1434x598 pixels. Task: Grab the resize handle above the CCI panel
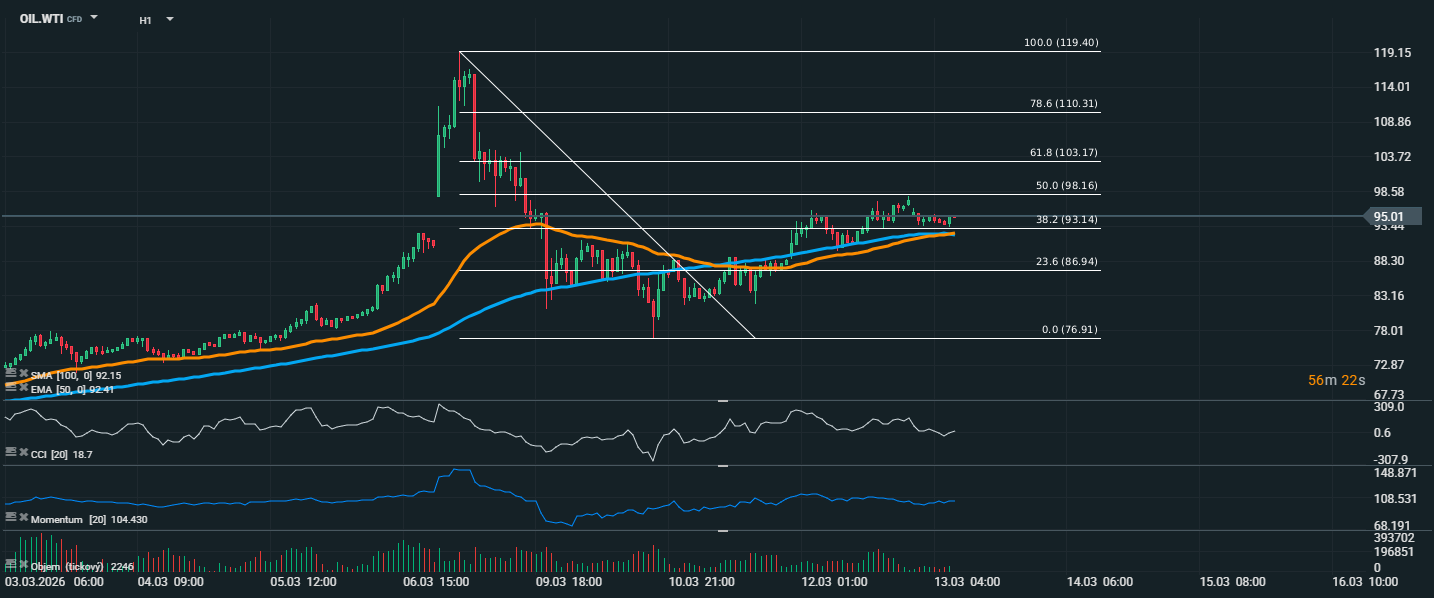coord(722,400)
